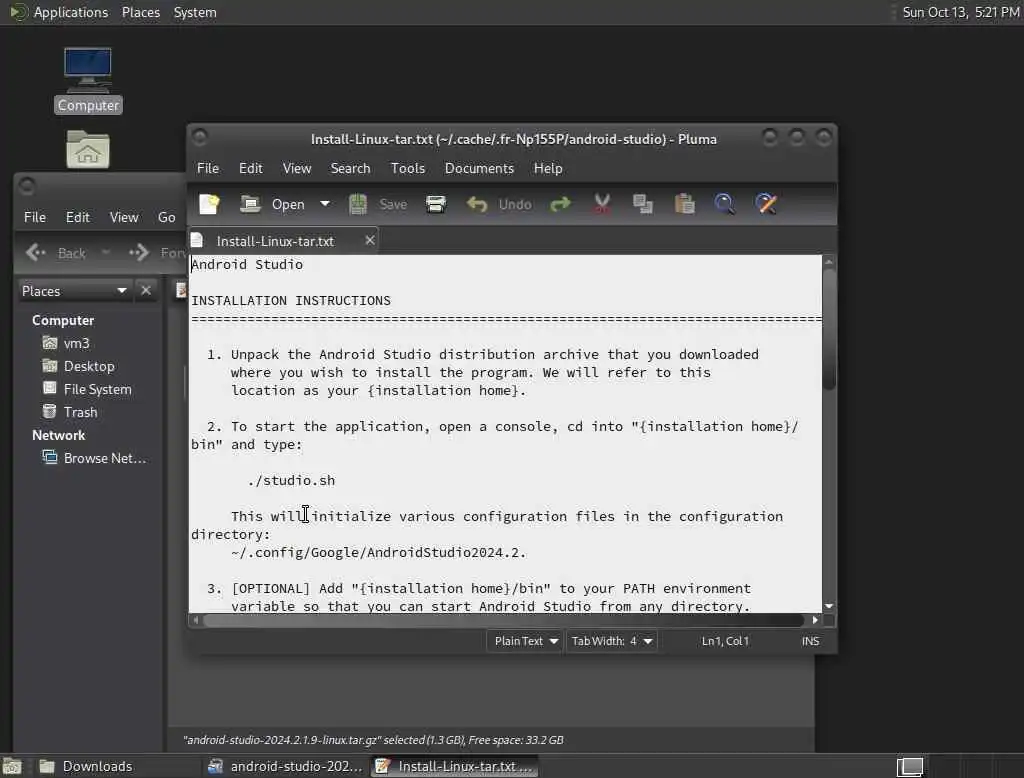Click the ~/.config/Google/AndroidStudio2024.2. line

378,553
